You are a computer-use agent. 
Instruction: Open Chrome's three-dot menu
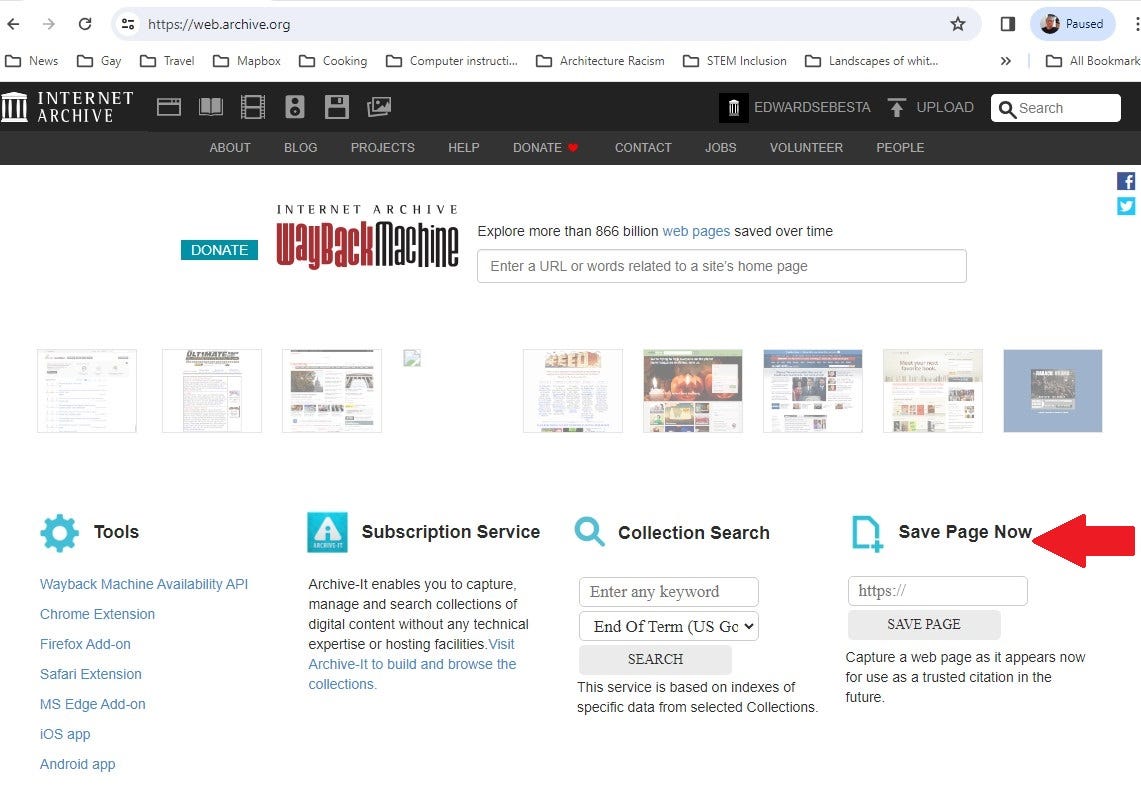(x=1136, y=24)
